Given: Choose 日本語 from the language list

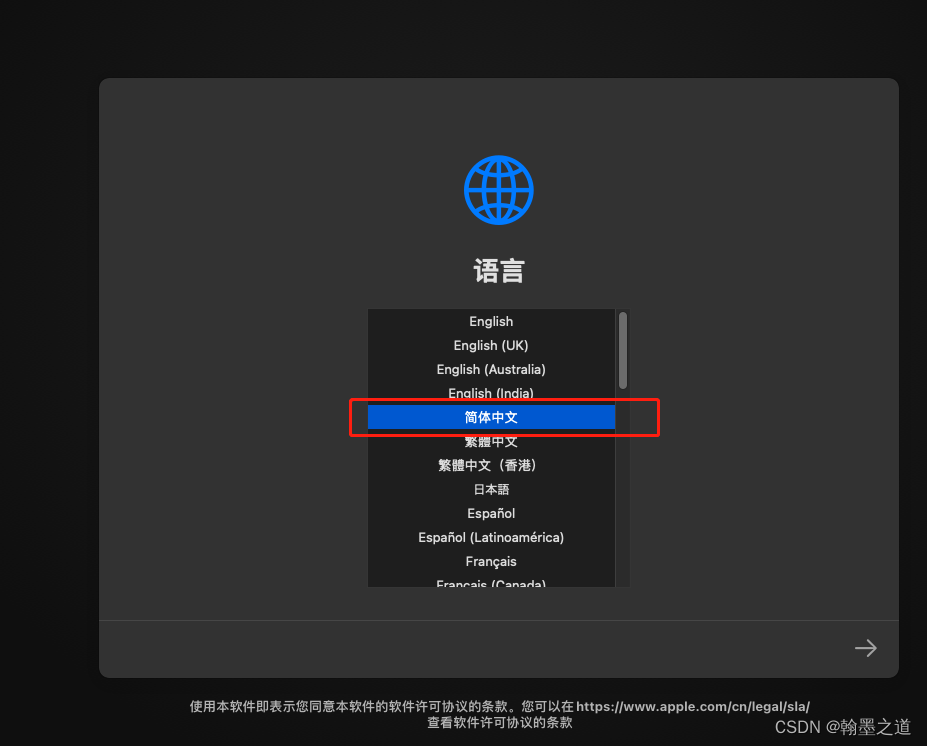Looking at the screenshot, I should click(x=491, y=489).
